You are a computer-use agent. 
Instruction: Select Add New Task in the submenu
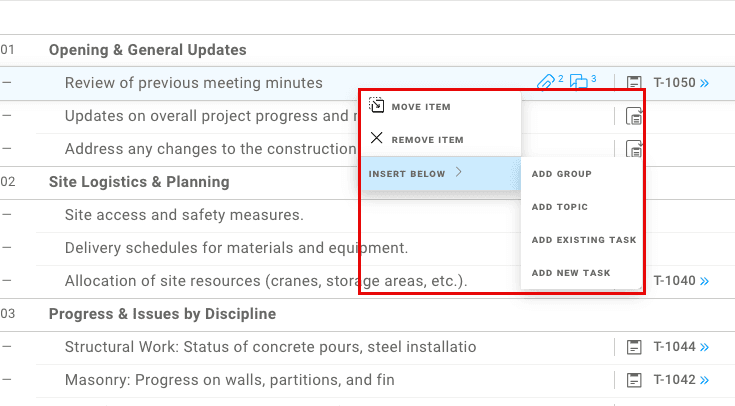click(x=571, y=273)
